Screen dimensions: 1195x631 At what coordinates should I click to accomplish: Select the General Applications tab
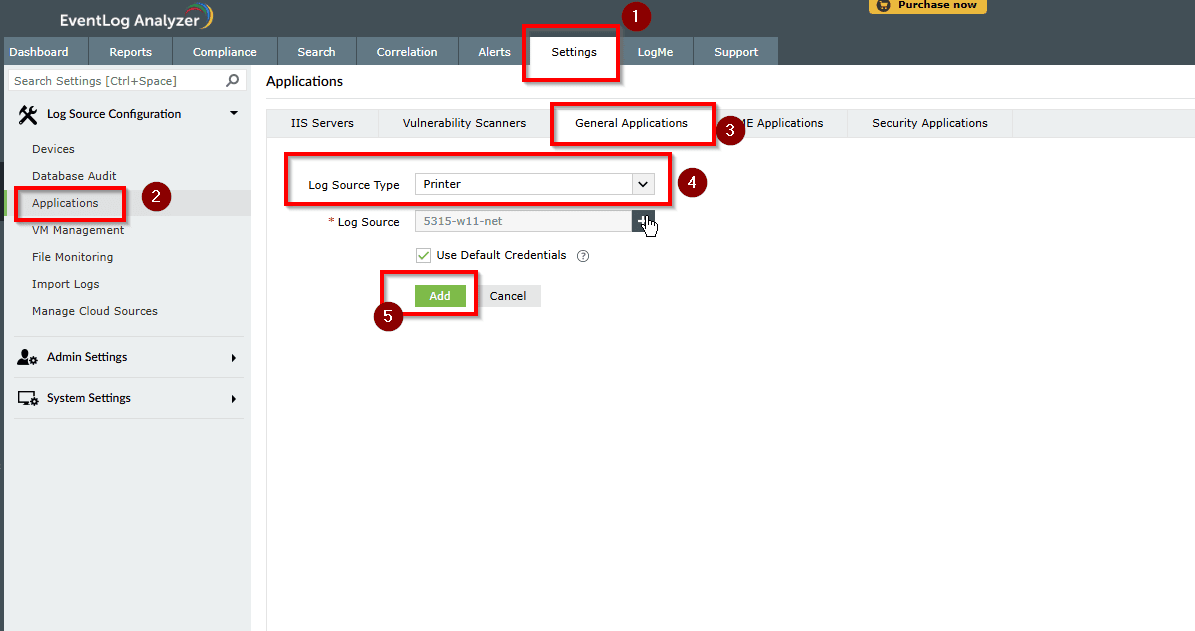tap(631, 123)
